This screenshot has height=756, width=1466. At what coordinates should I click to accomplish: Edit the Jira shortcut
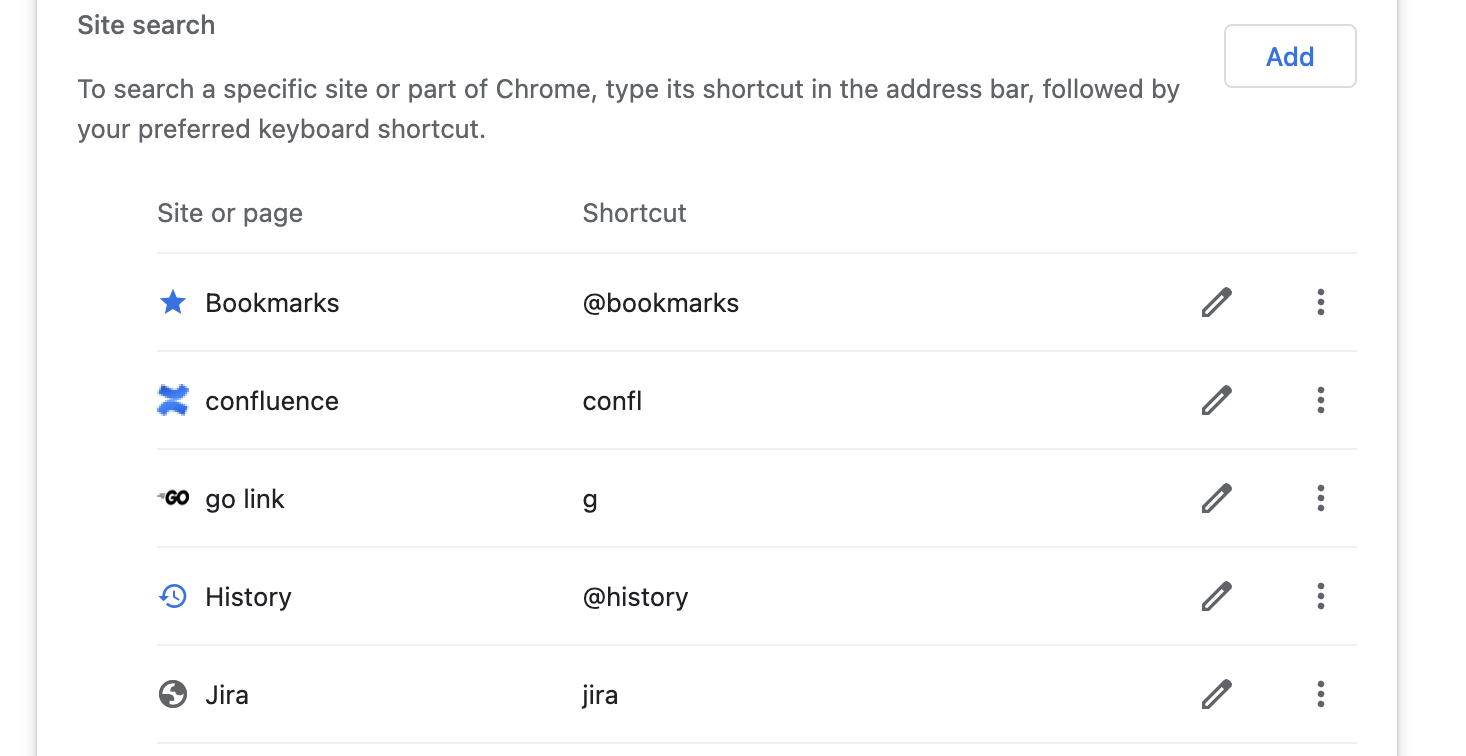coord(1216,694)
